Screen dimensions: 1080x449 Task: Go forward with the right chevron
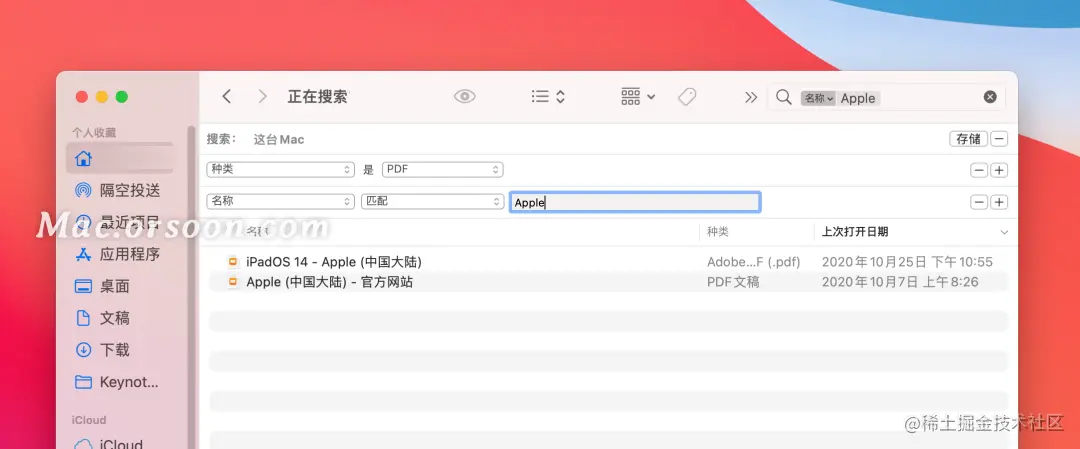click(x=262, y=97)
